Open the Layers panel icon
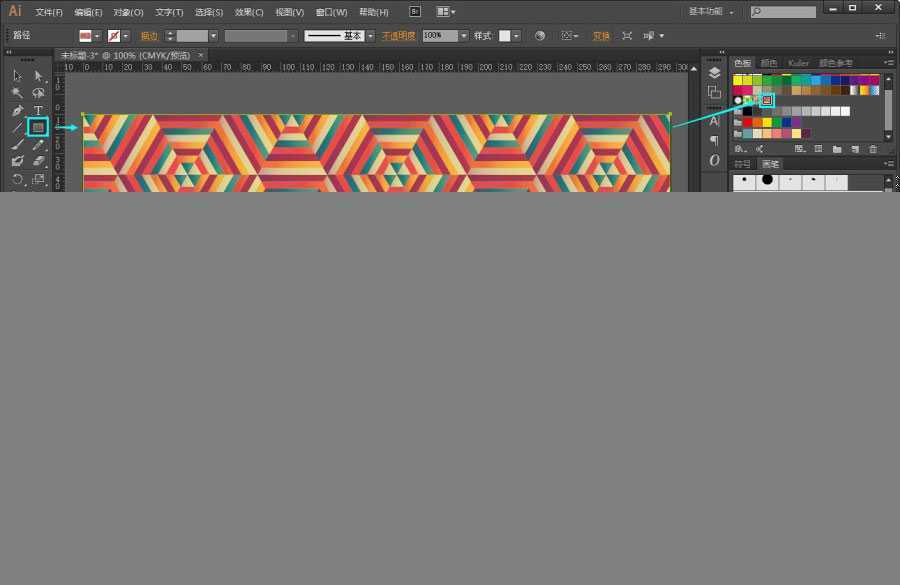900x585 pixels. pyautogui.click(x=714, y=73)
